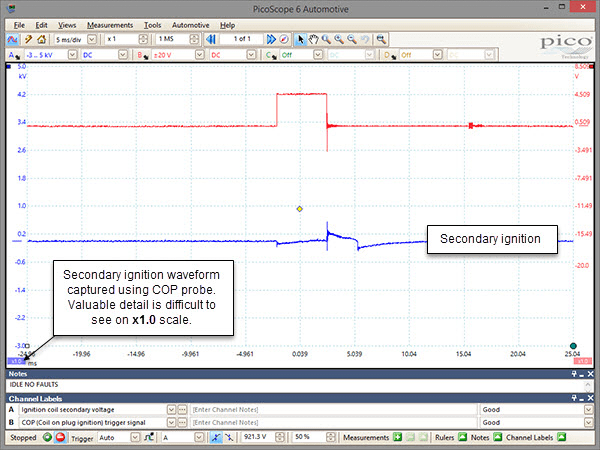Click the IDLE NO FAULTS notes text
Viewport: 600px width, 450px height.
[x=34, y=385]
